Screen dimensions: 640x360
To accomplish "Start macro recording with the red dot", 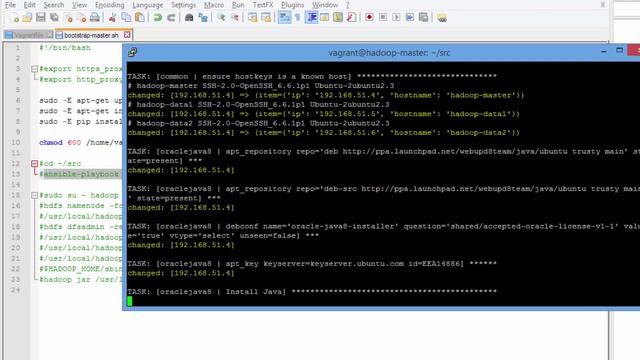I will click(x=369, y=18).
